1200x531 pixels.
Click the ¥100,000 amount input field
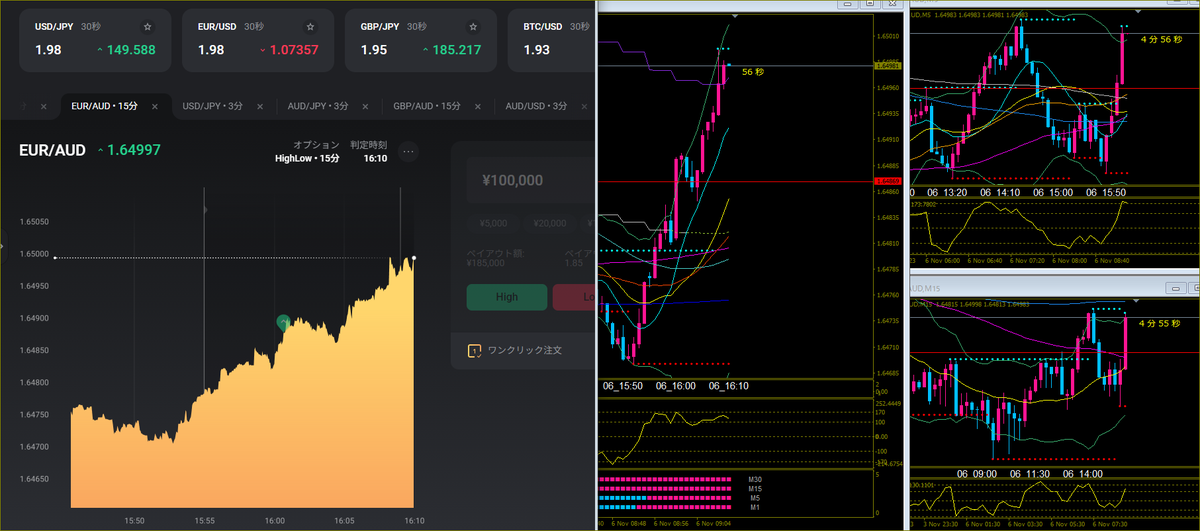point(530,180)
